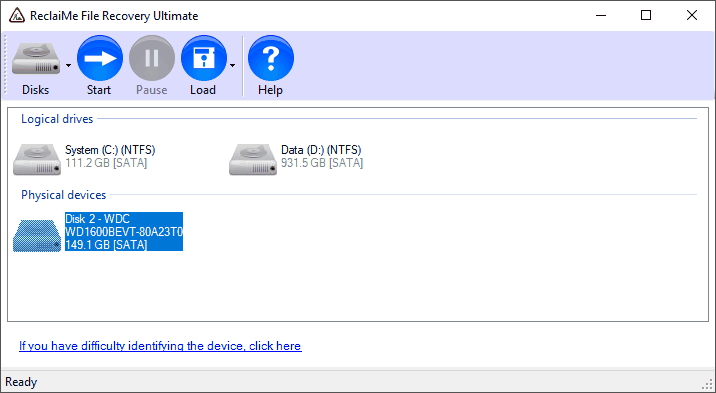Open the Disks dropdown arrow
Viewport: 716px width, 393px height.
click(x=68, y=66)
